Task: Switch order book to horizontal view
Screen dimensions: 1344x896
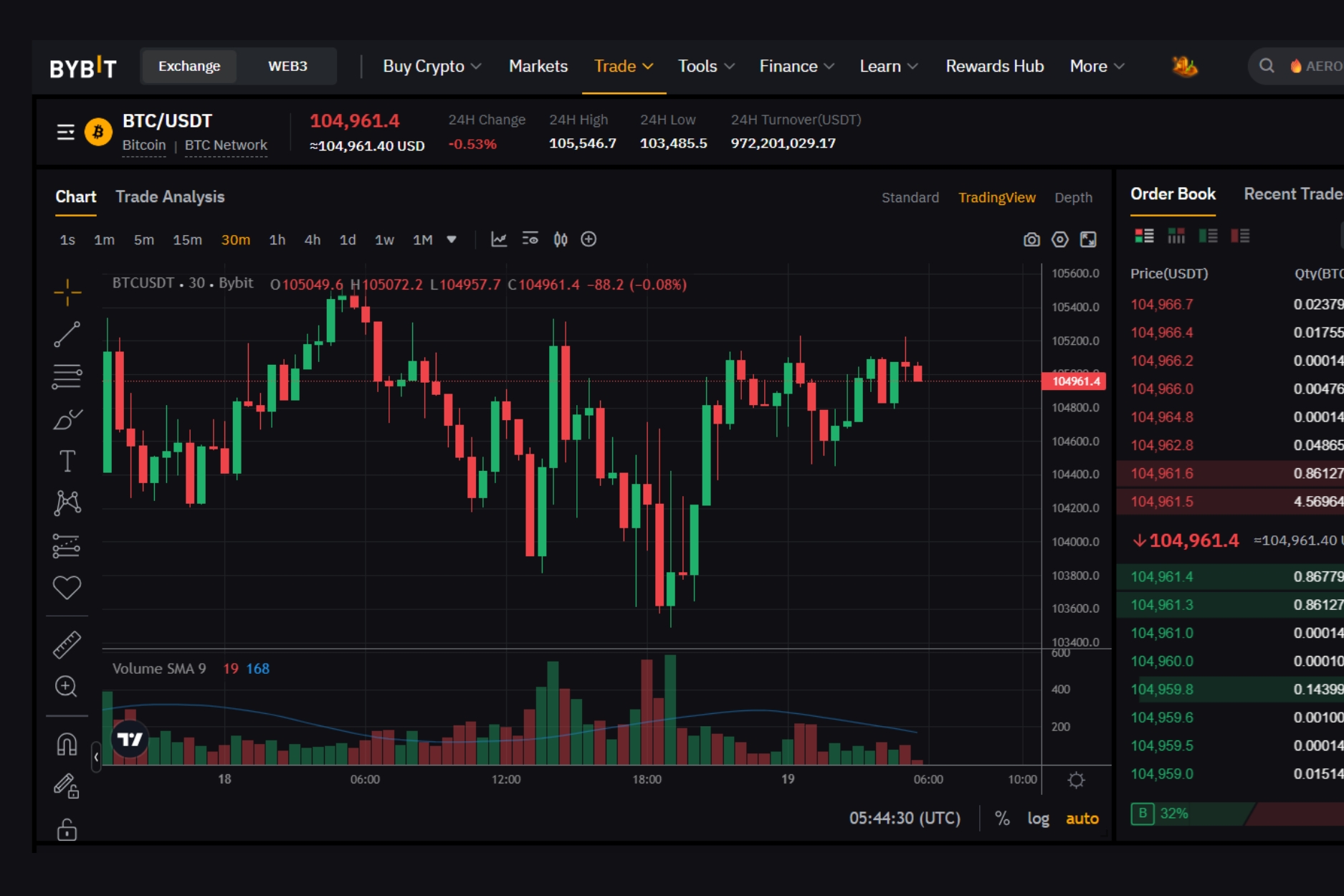Action: click(x=1176, y=236)
